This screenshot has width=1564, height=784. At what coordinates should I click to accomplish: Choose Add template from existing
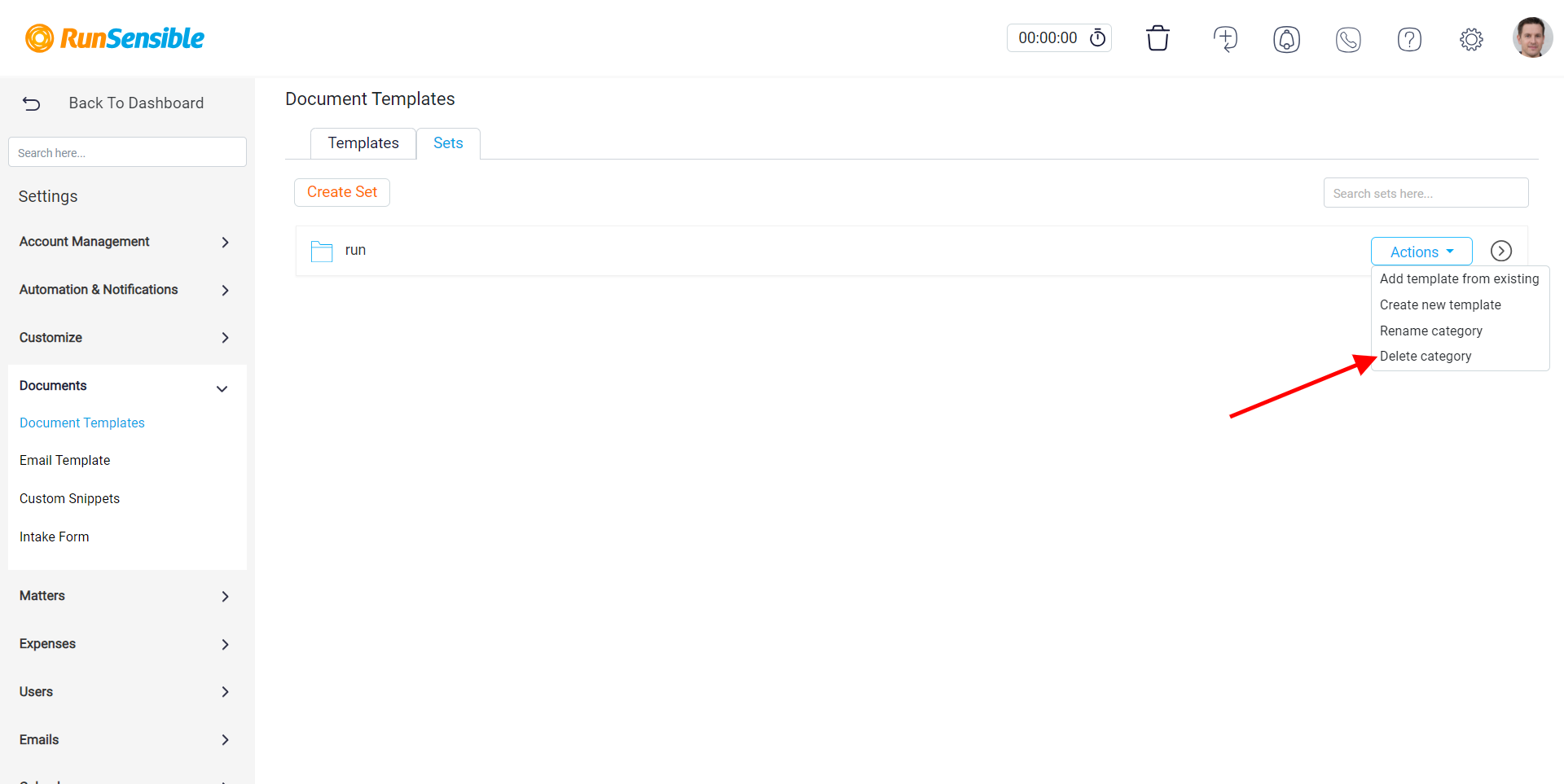click(x=1459, y=278)
